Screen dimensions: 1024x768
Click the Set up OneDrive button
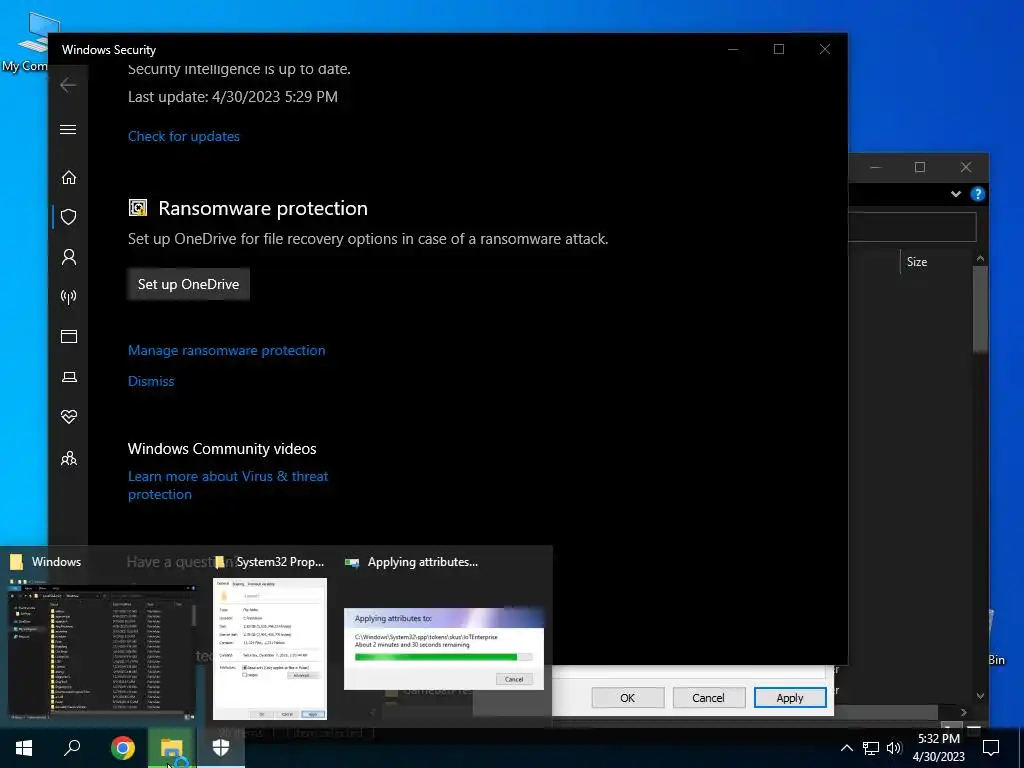188,284
